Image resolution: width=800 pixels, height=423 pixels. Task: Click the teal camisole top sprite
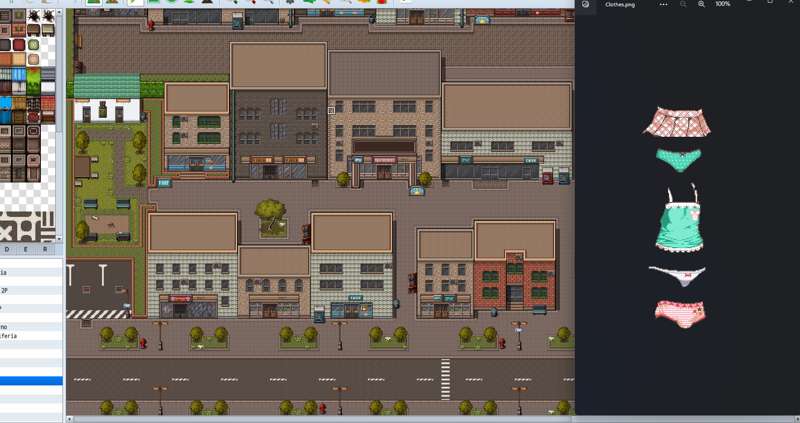coord(676,221)
